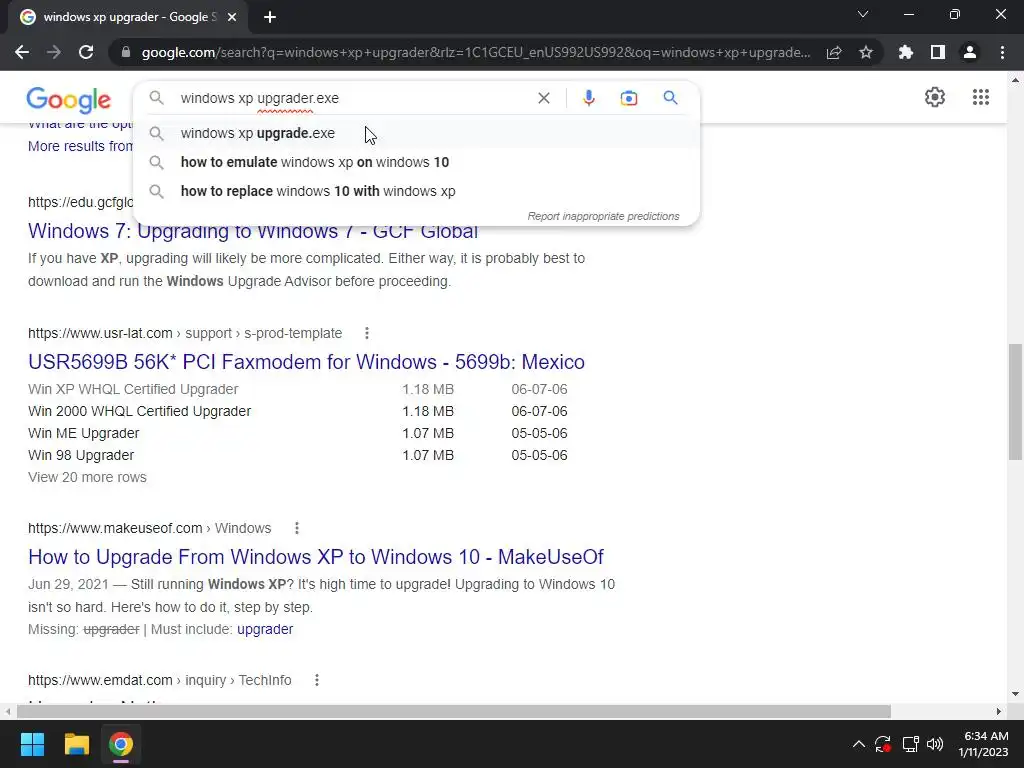Select suggestion how to replace windows 10
1024x768 pixels.
click(x=417, y=191)
